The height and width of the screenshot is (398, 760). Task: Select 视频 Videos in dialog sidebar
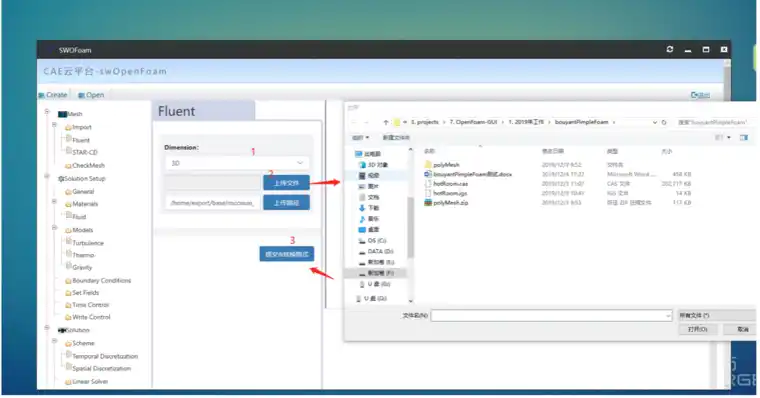pos(369,175)
